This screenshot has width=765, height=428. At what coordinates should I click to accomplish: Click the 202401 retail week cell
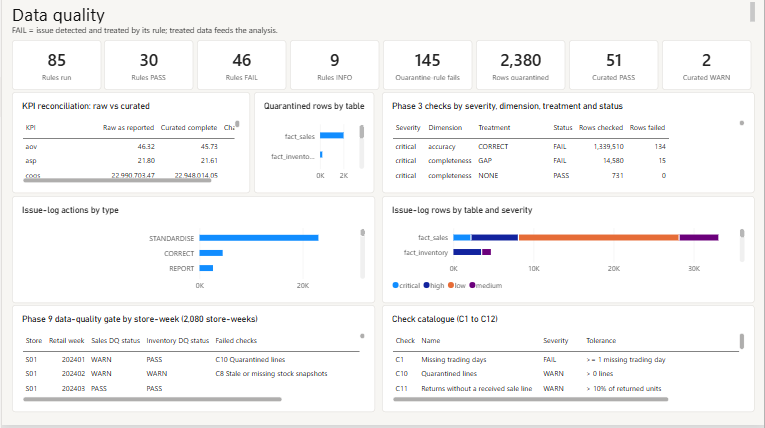(73, 360)
